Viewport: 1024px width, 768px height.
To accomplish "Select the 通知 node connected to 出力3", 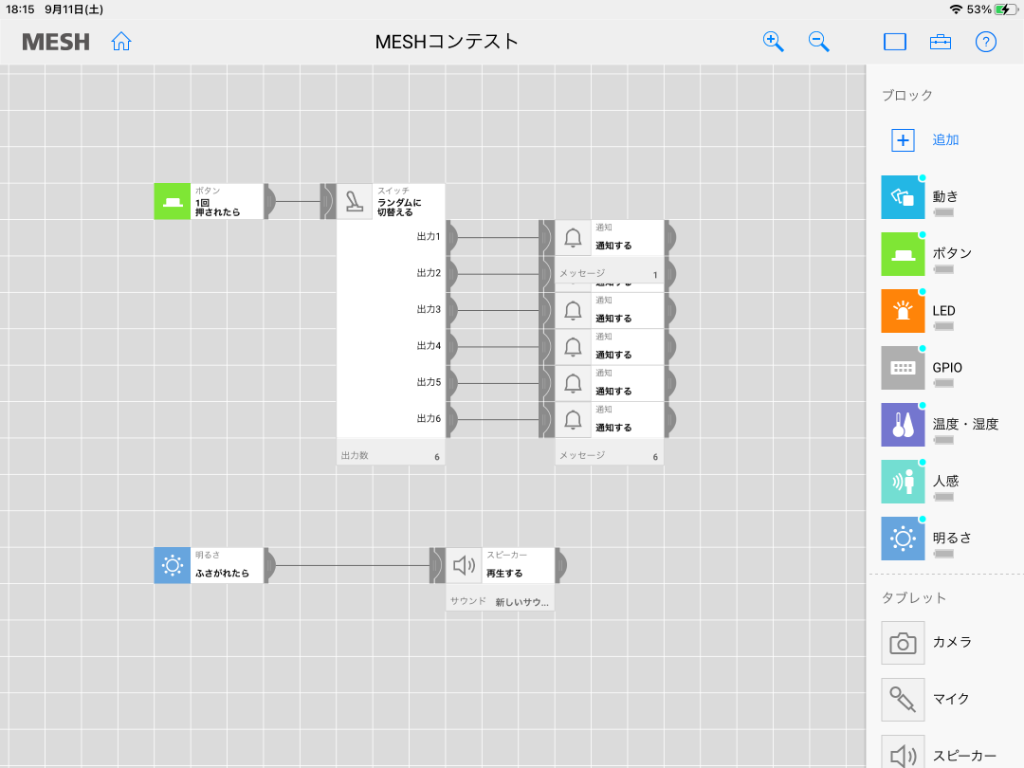I will [609, 310].
